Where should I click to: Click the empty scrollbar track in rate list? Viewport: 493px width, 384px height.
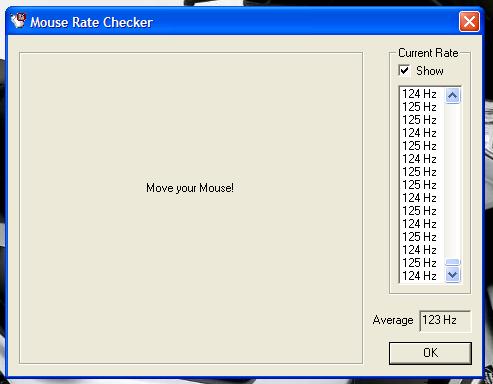(x=453, y=180)
